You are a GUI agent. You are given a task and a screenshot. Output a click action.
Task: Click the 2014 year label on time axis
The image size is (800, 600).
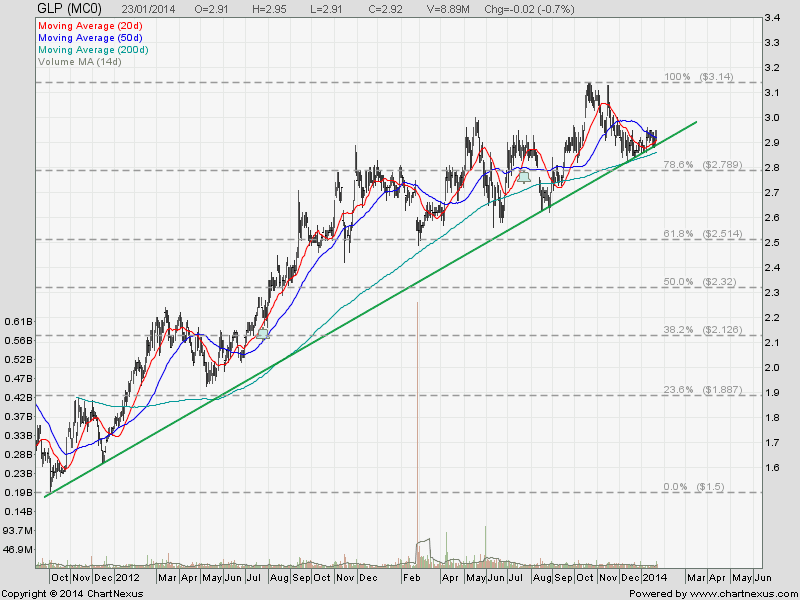tap(655, 578)
